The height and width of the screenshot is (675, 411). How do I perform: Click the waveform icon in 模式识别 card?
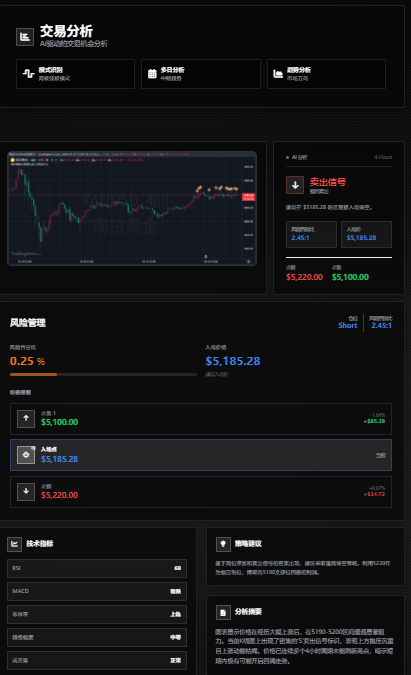[x=28, y=74]
